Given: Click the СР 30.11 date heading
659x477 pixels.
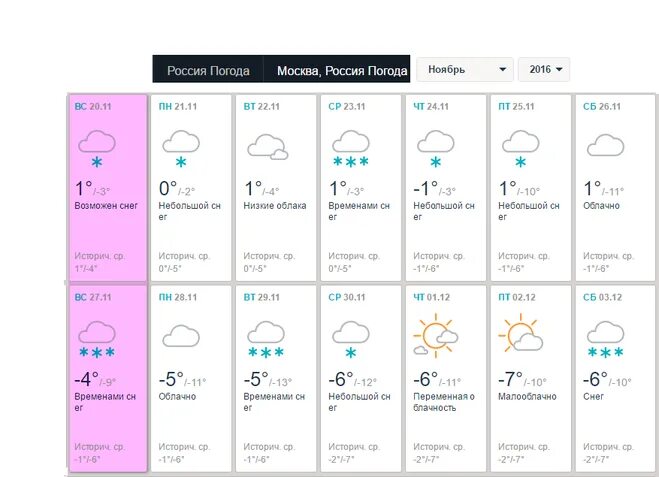Looking at the screenshot, I should pyautogui.click(x=347, y=297).
